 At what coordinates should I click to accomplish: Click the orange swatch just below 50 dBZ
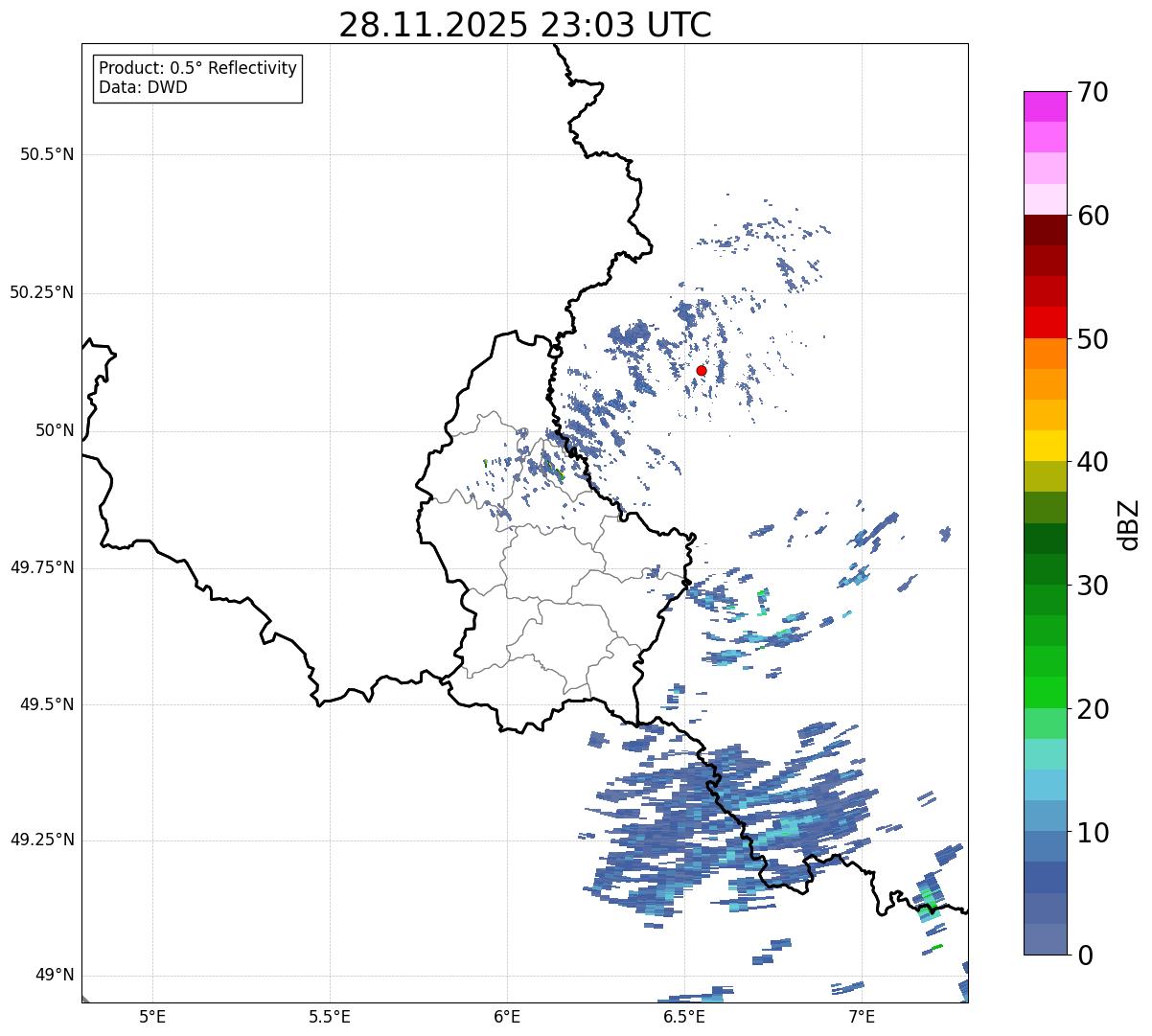pos(1045,354)
